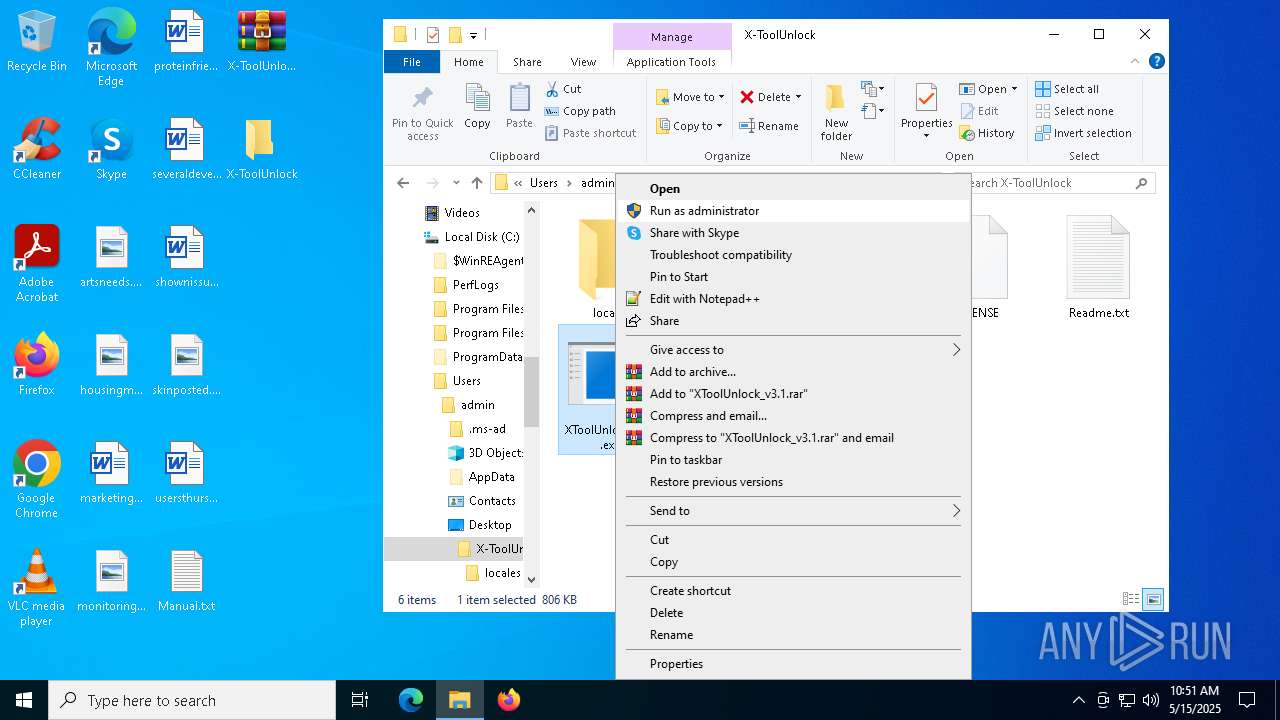This screenshot has height=720, width=1280.
Task: Click Copy path in ribbon
Action: (580, 111)
